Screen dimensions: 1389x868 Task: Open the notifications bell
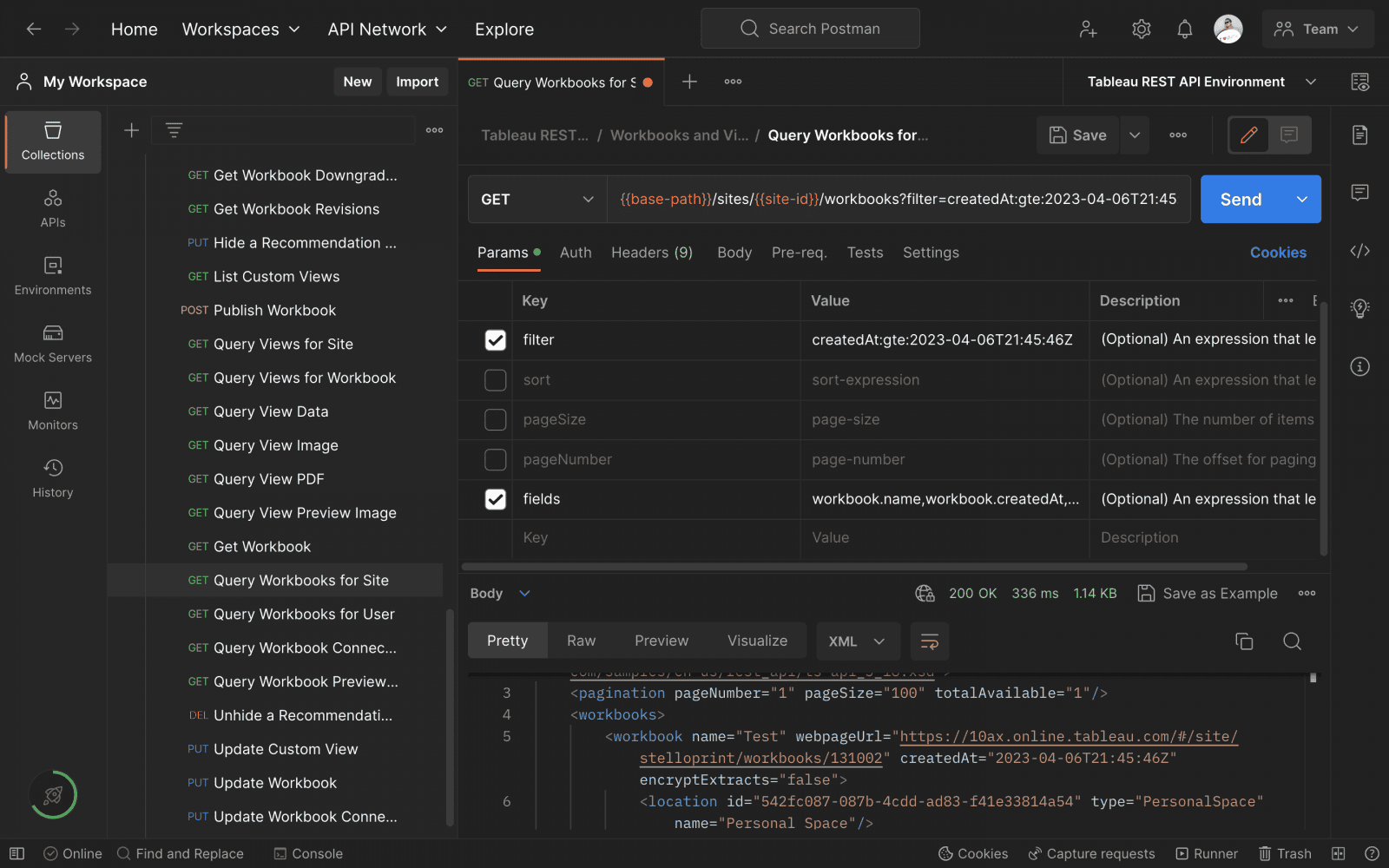pos(1184,29)
